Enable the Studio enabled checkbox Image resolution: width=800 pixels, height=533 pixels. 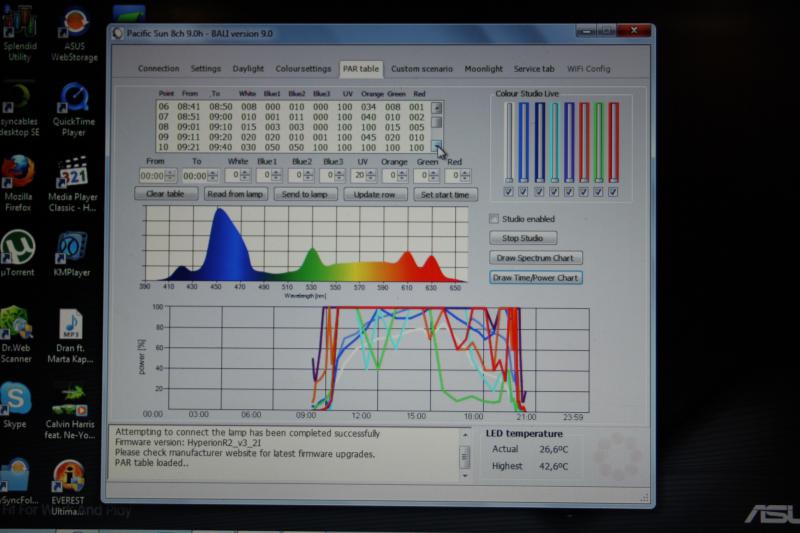494,219
